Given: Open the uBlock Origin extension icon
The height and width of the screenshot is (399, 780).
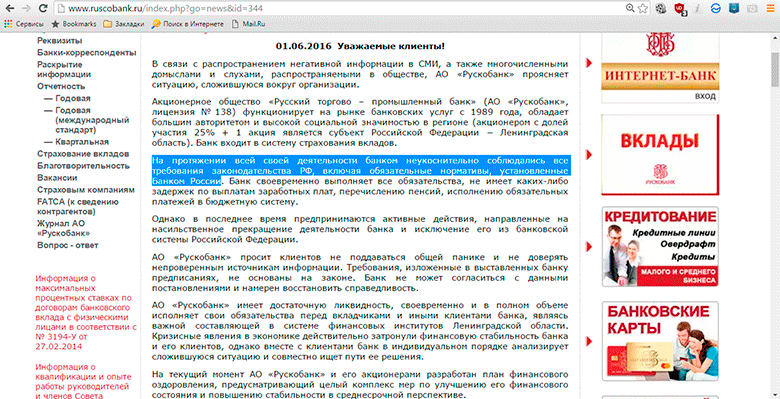Looking at the screenshot, I should pos(680,8).
